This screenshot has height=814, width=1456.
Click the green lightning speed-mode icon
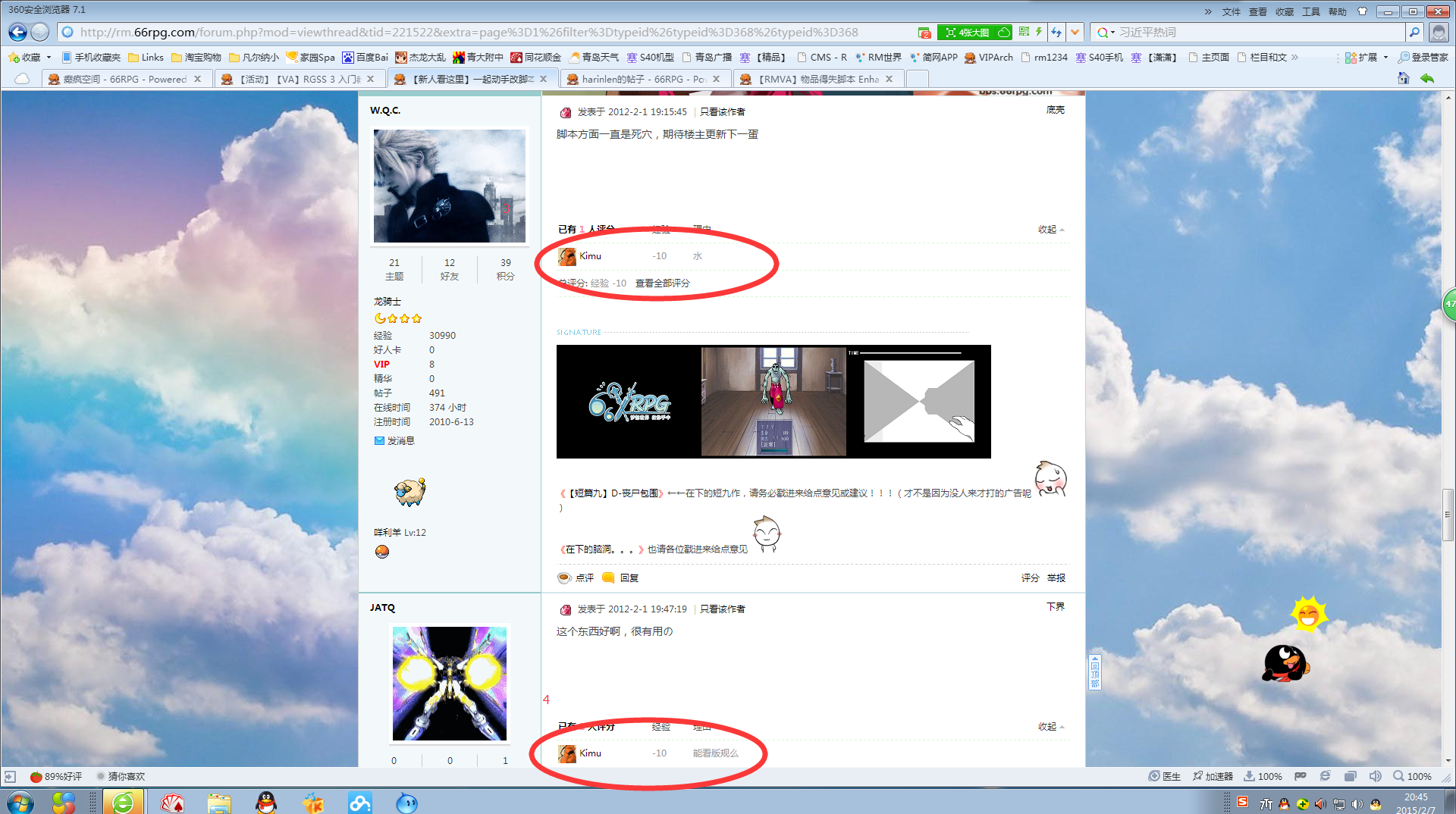point(1039,32)
